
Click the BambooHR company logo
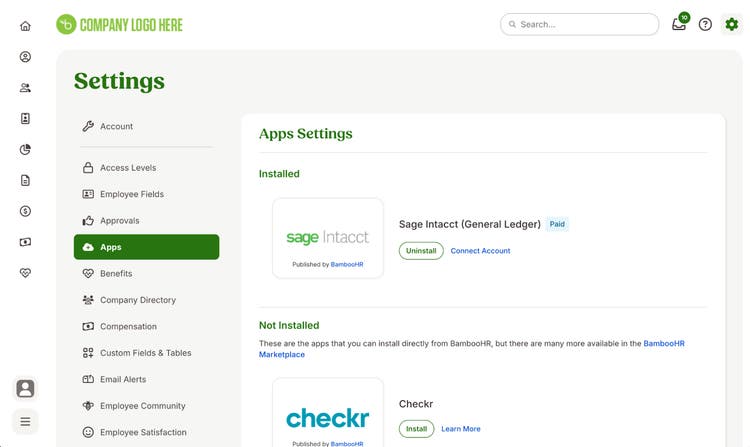pos(119,24)
